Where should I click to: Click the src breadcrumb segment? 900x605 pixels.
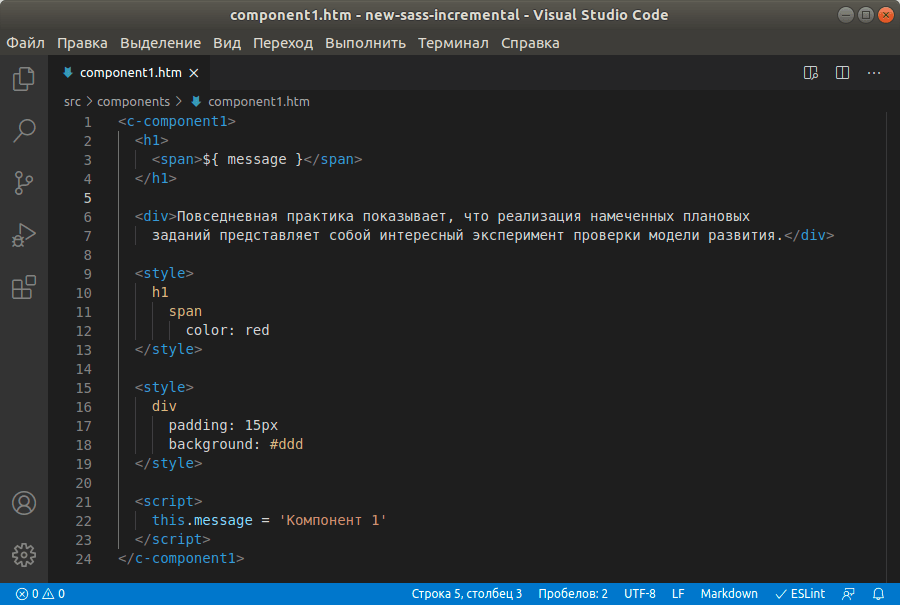tap(72, 101)
